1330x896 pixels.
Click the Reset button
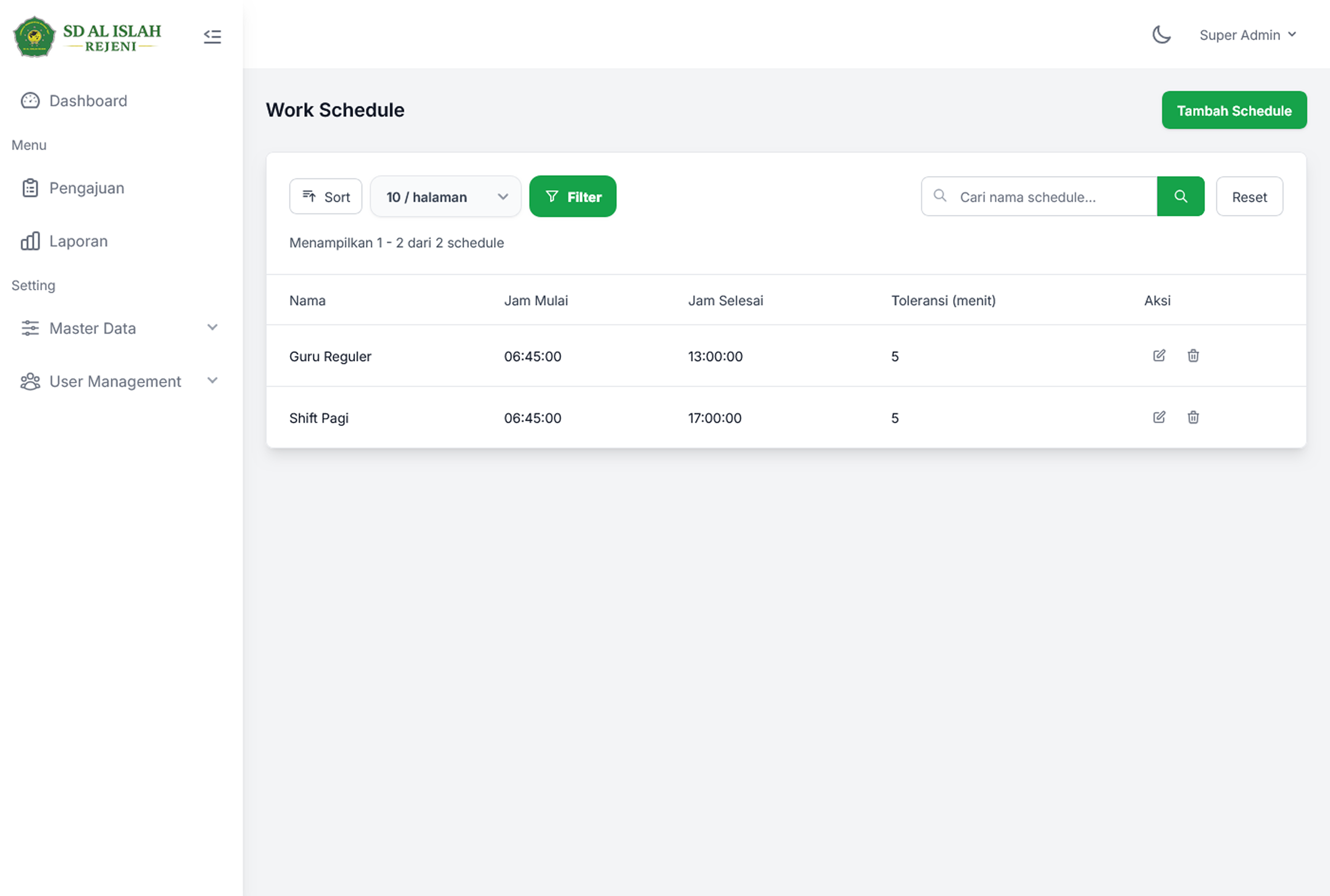tap(1249, 196)
